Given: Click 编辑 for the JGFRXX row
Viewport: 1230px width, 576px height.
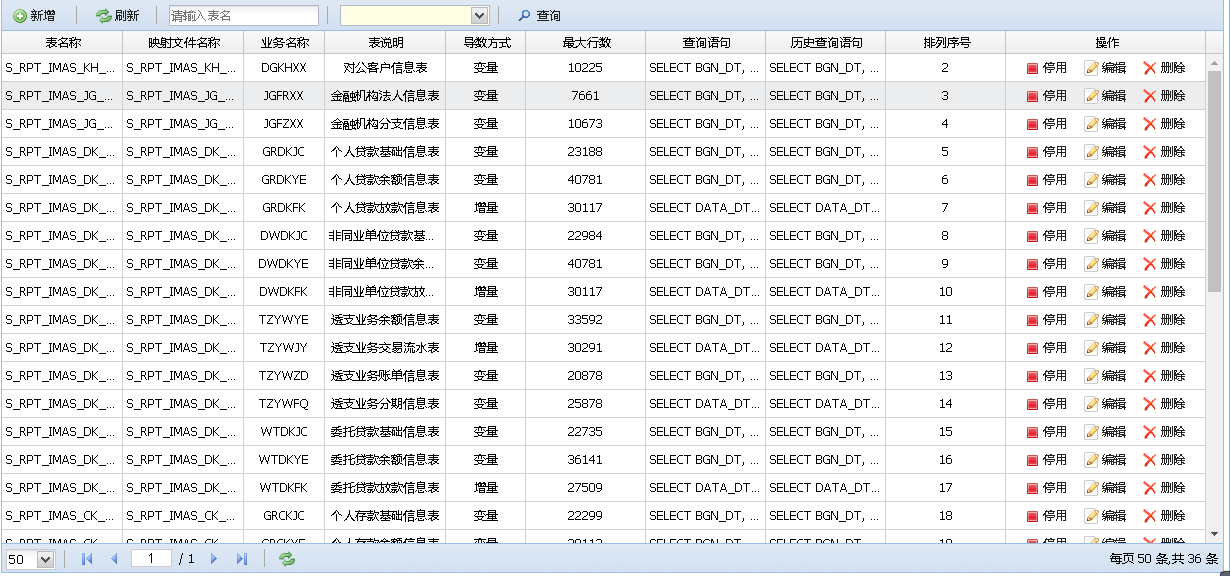Looking at the screenshot, I should pyautogui.click(x=1105, y=96).
